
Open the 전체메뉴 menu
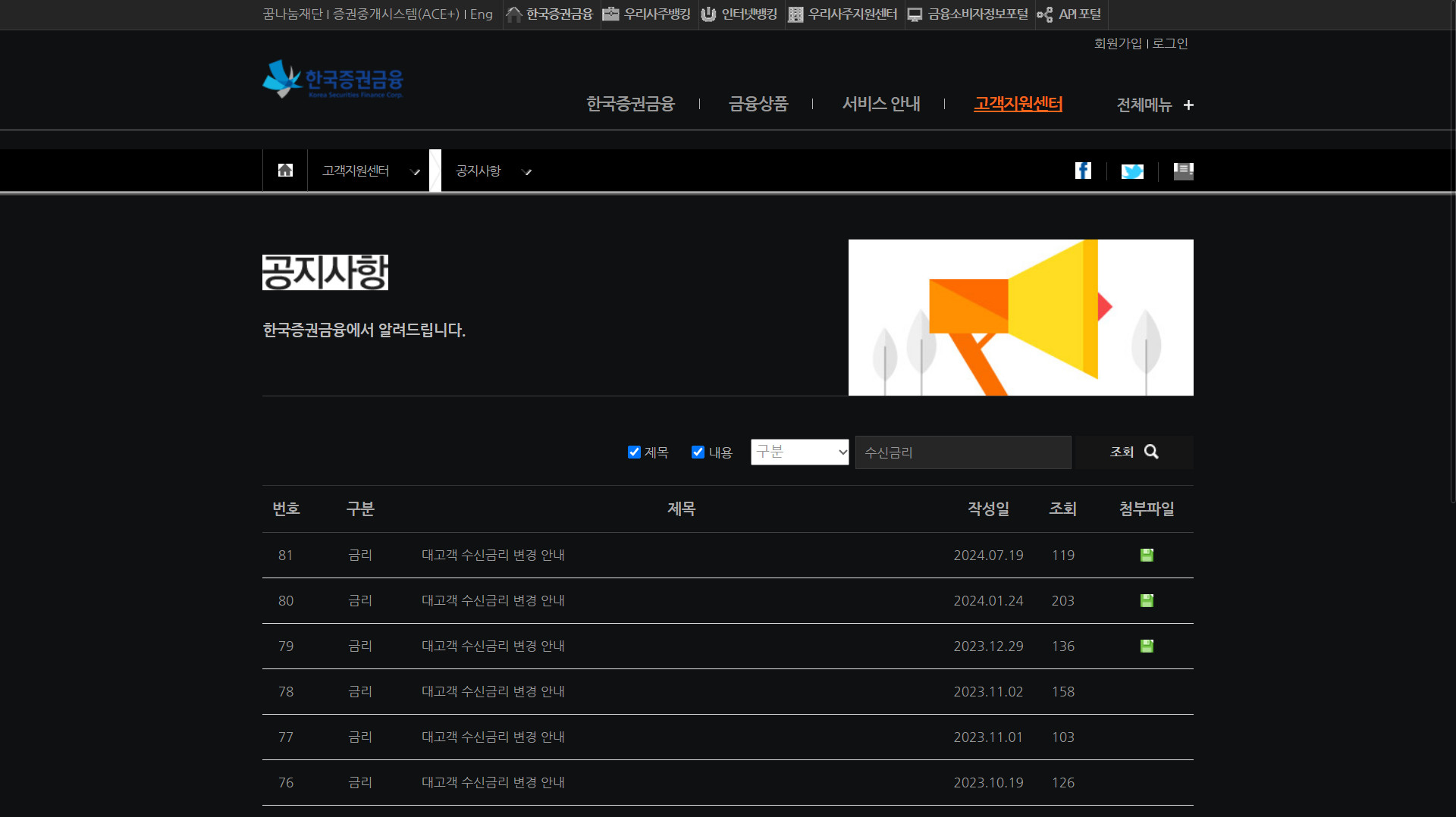click(x=1144, y=105)
